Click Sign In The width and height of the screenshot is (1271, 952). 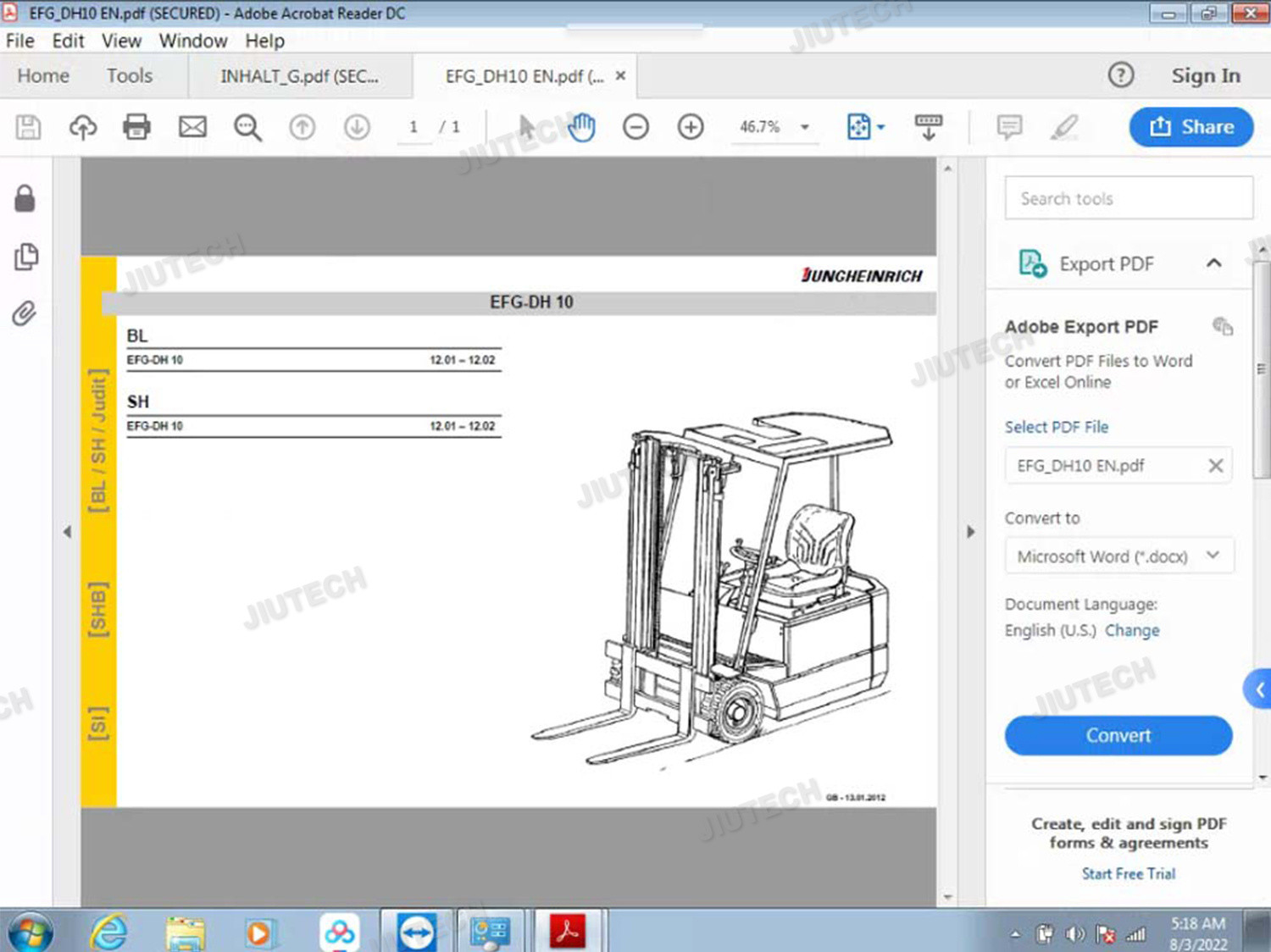pos(1206,75)
